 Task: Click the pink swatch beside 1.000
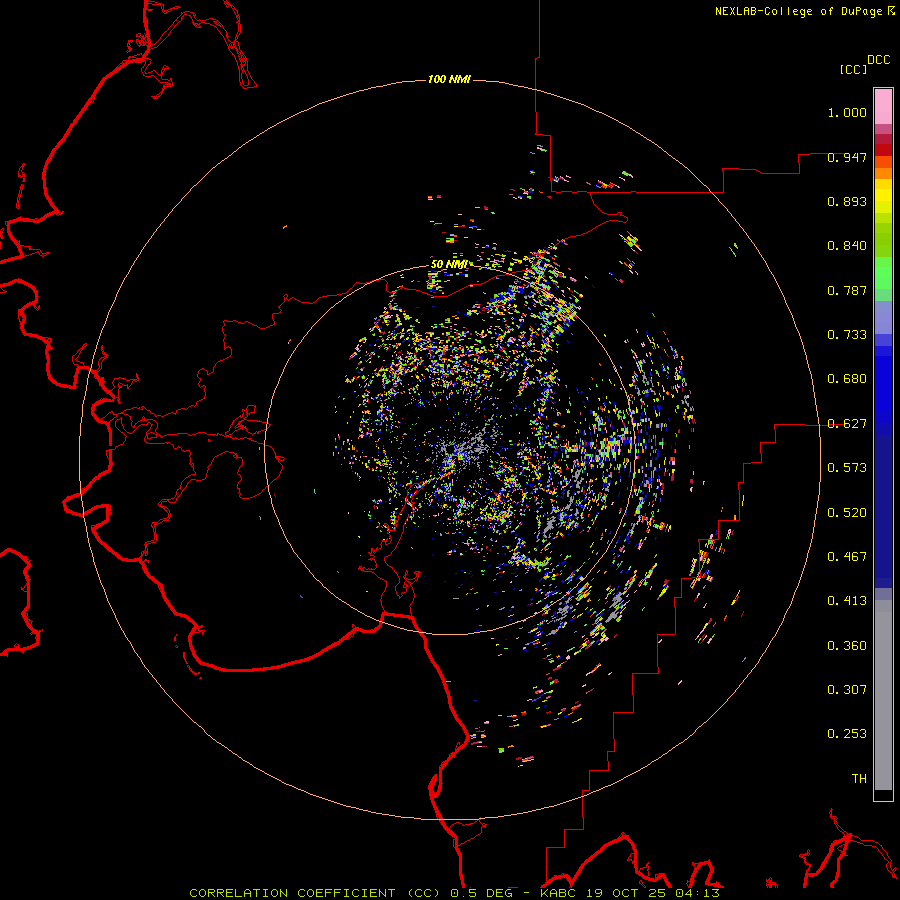883,107
